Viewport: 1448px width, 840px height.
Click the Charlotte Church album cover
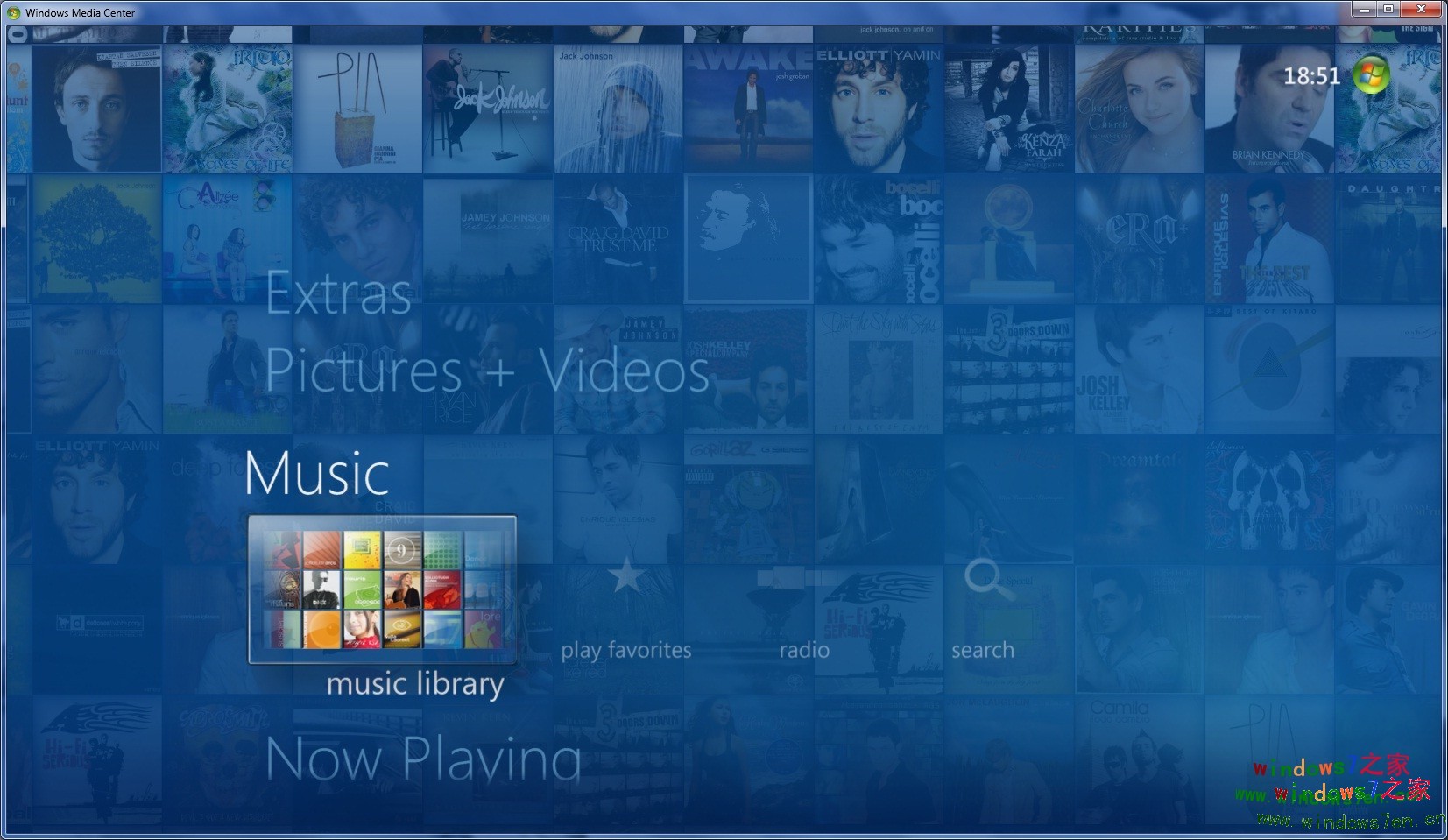1139,109
